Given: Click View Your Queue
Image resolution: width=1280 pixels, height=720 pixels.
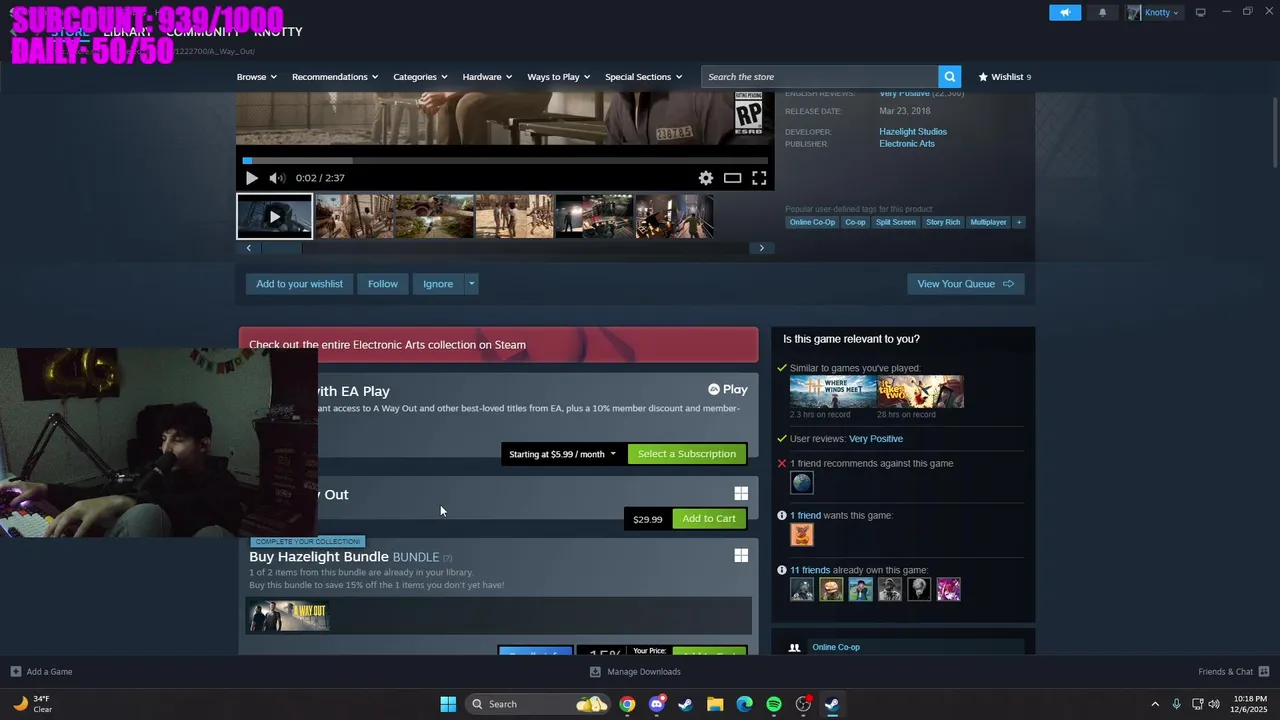Looking at the screenshot, I should 965,284.
